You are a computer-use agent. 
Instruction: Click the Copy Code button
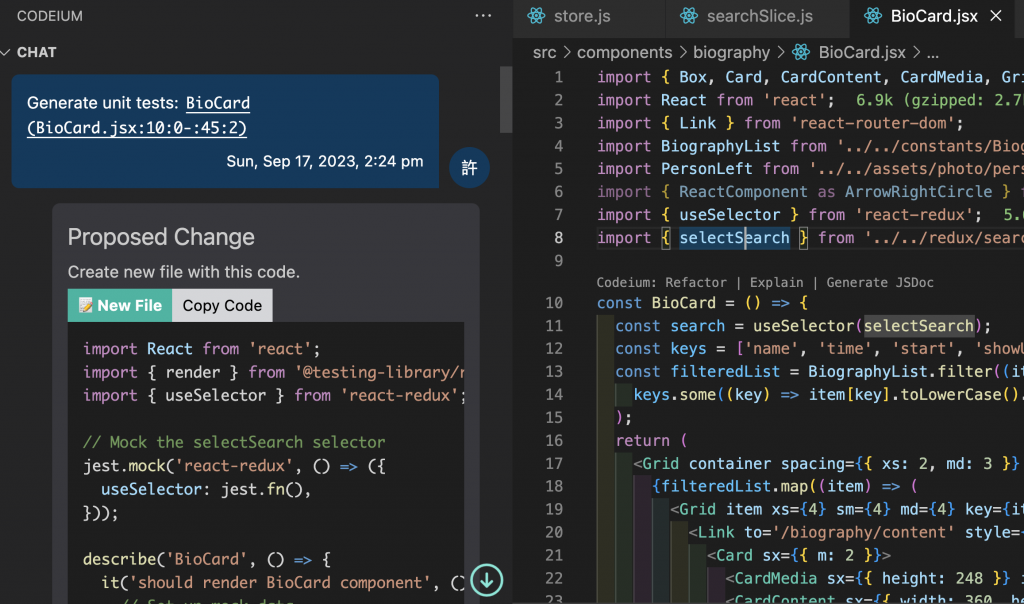tap(222, 306)
